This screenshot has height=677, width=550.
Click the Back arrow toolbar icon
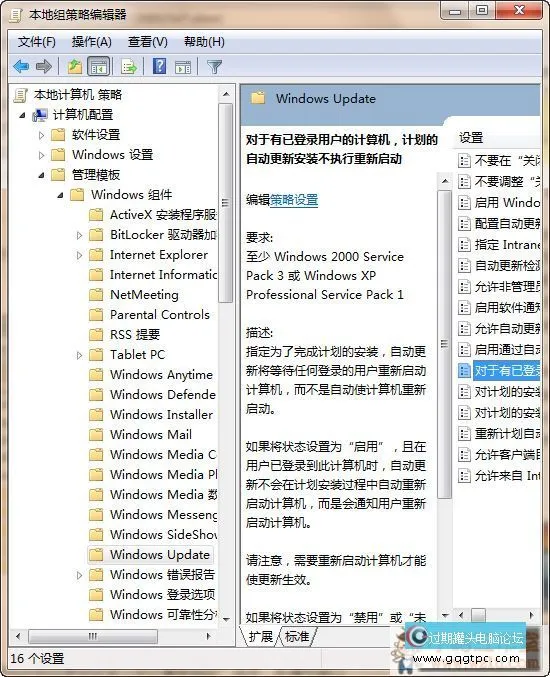point(21,66)
